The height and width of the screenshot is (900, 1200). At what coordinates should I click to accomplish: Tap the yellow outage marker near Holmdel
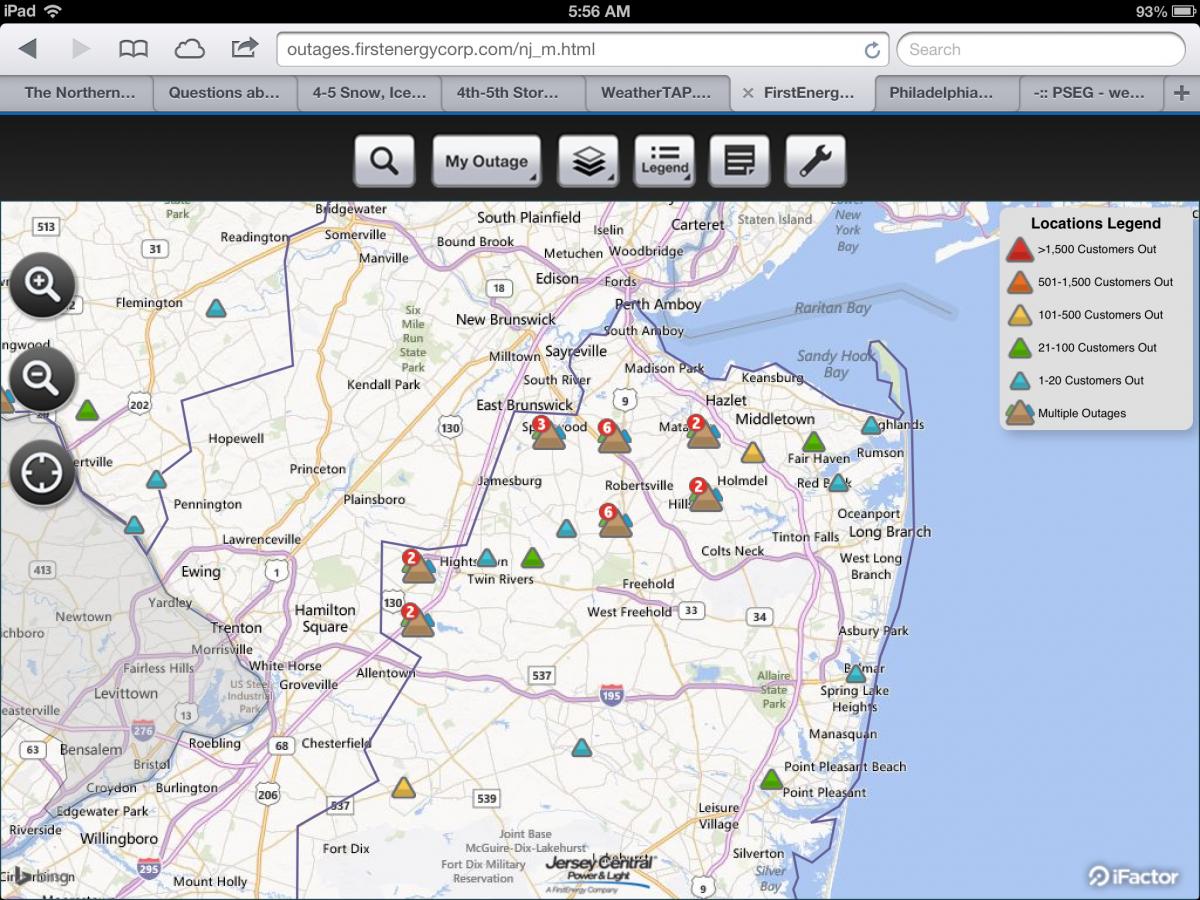(x=753, y=453)
